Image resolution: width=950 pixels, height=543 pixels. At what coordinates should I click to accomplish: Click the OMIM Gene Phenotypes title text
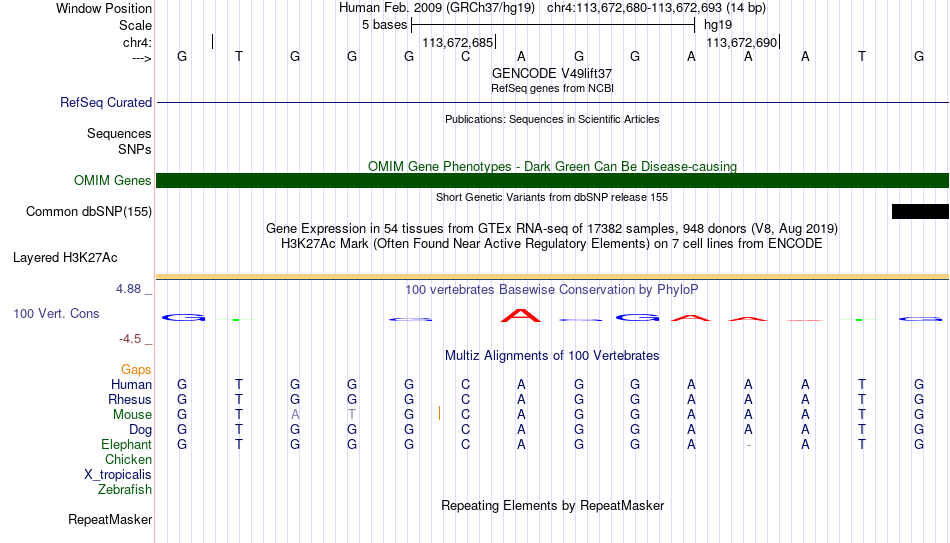click(552, 166)
